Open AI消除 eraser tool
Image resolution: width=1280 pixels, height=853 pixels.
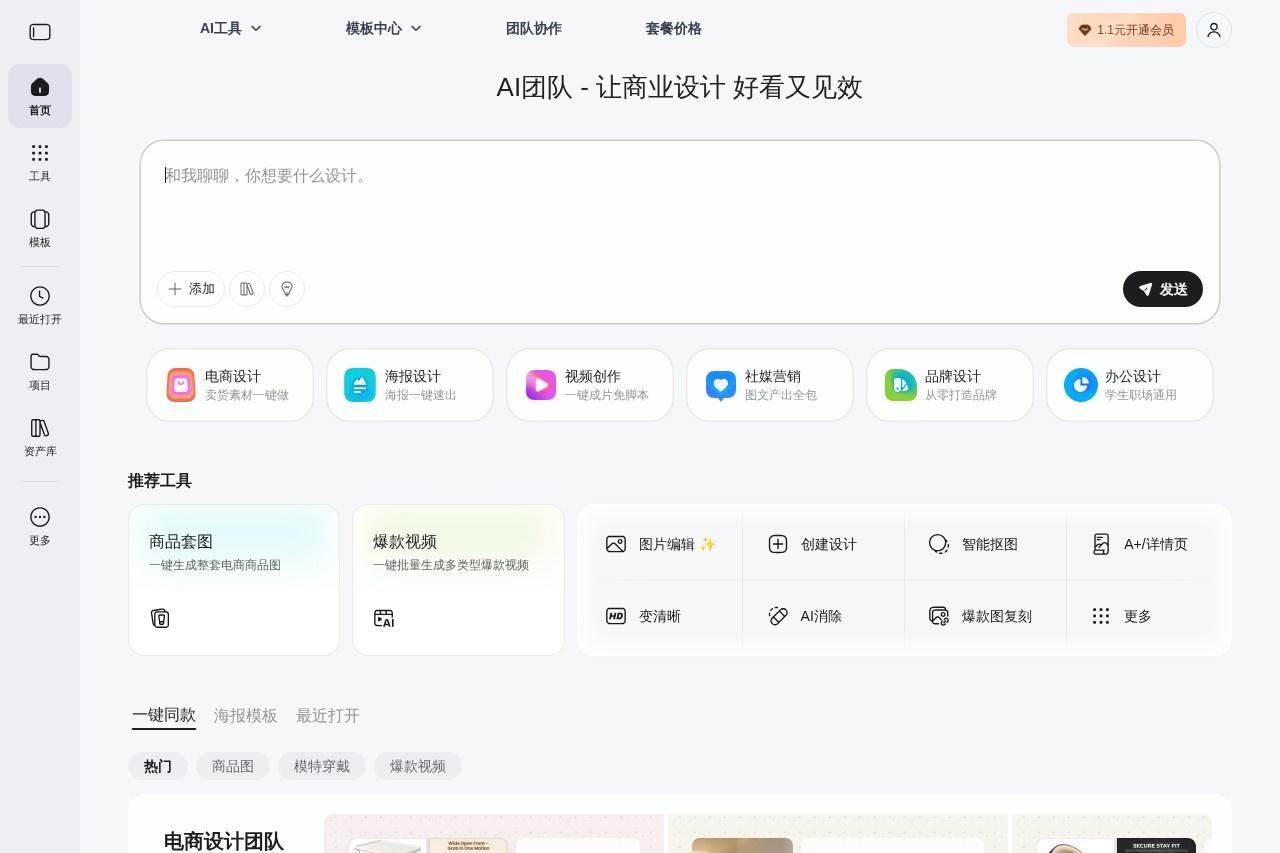[805, 616]
